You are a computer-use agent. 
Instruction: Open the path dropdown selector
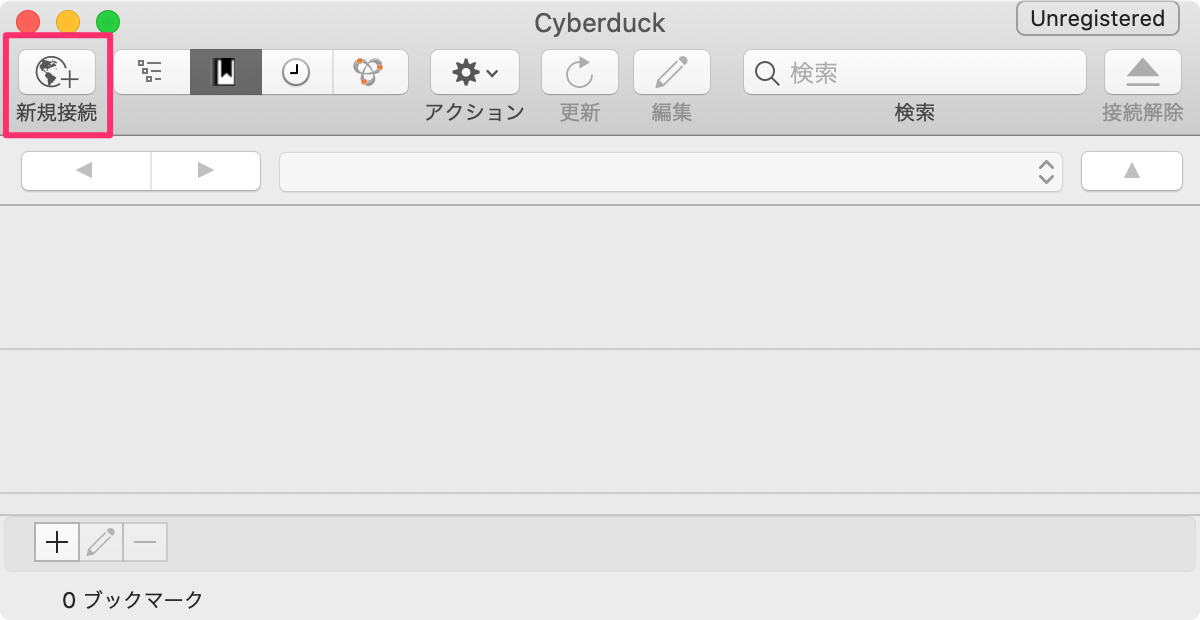pyautogui.click(x=671, y=171)
